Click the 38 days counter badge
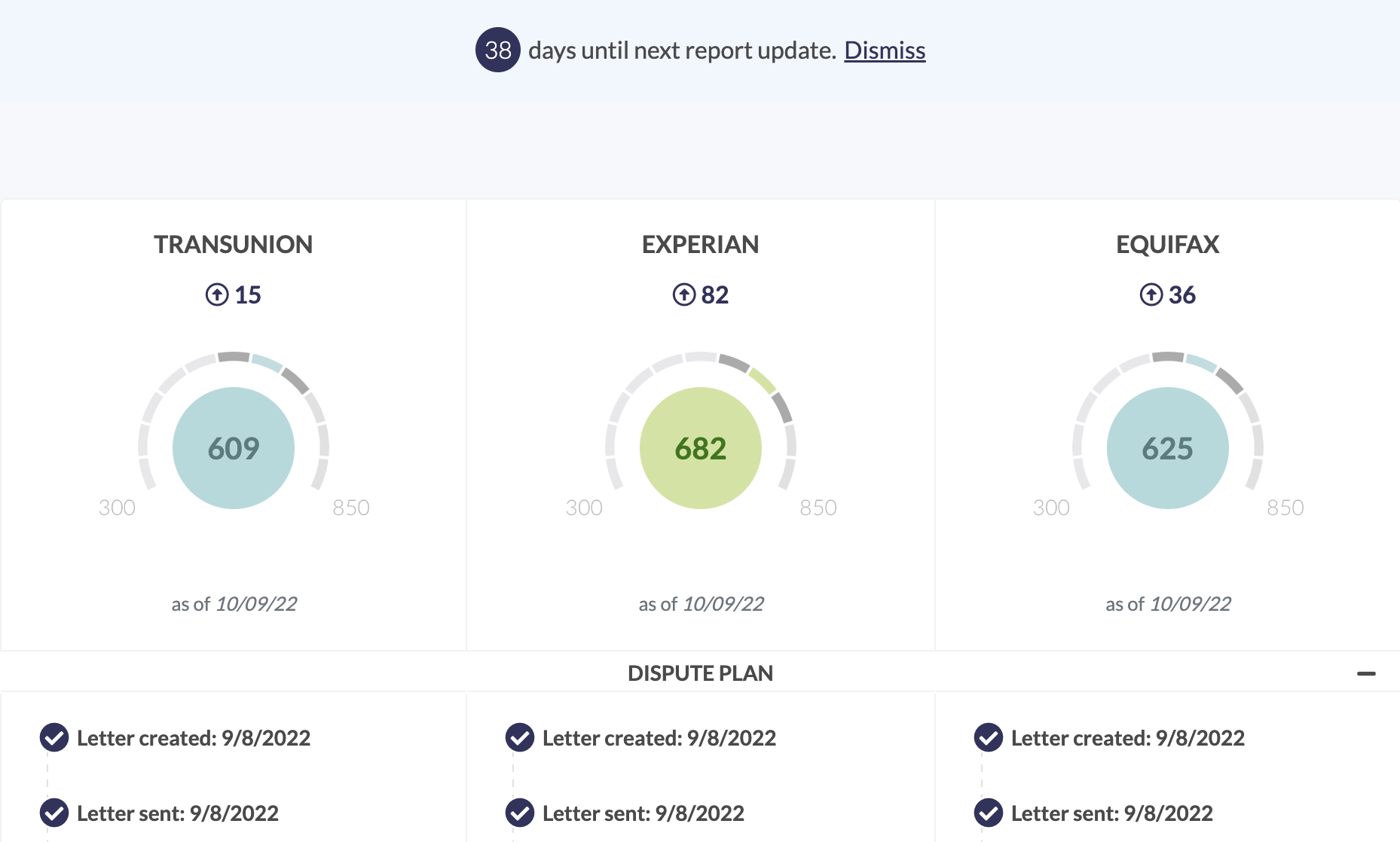This screenshot has height=842, width=1400. [498, 50]
